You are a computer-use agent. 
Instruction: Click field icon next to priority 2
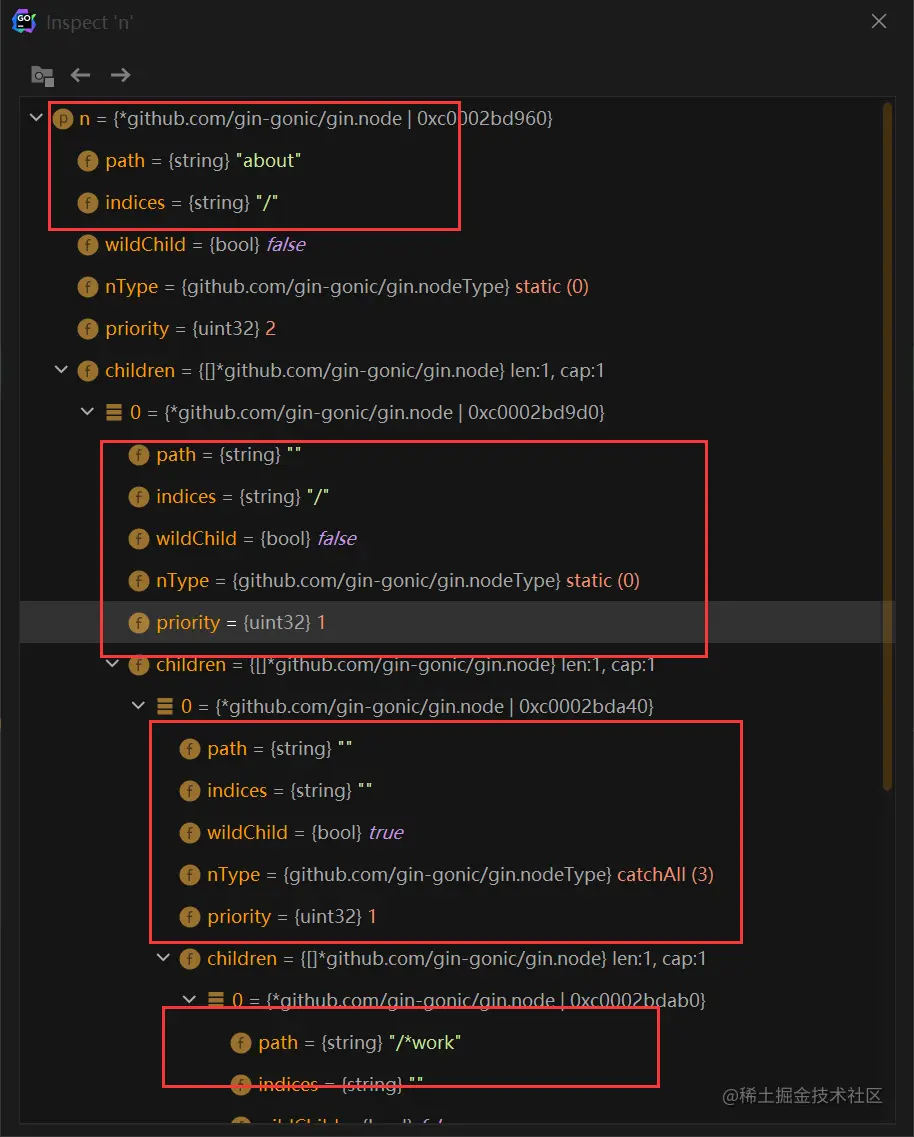[x=88, y=328]
